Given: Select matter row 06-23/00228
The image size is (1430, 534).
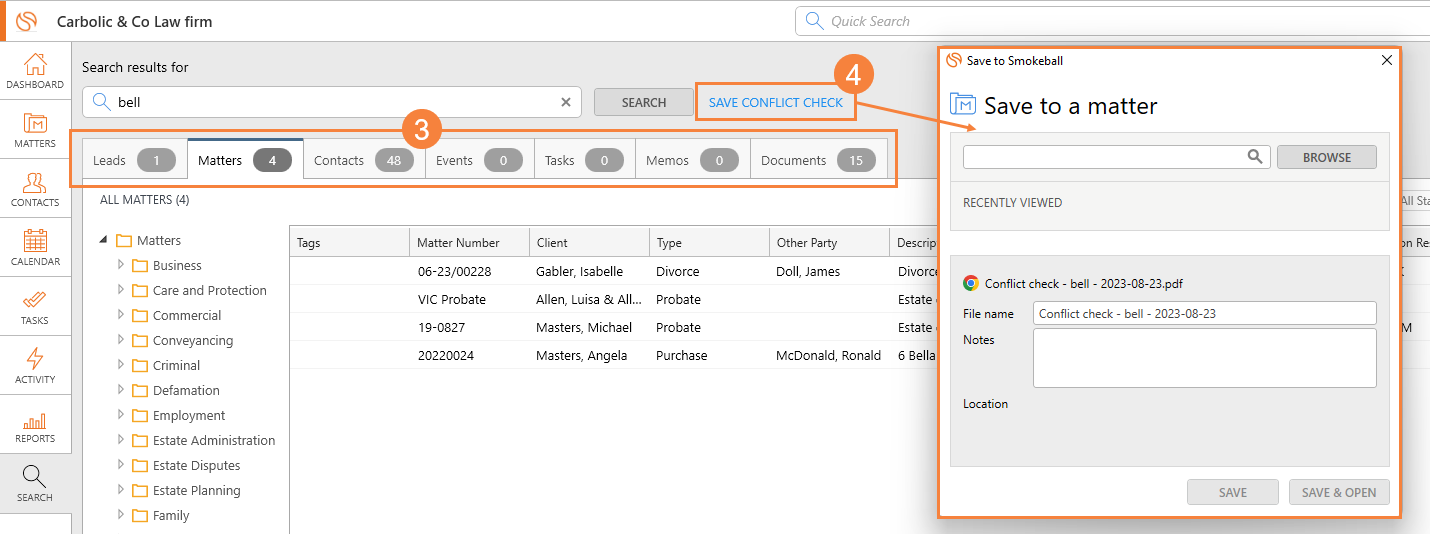Looking at the screenshot, I should click(454, 271).
